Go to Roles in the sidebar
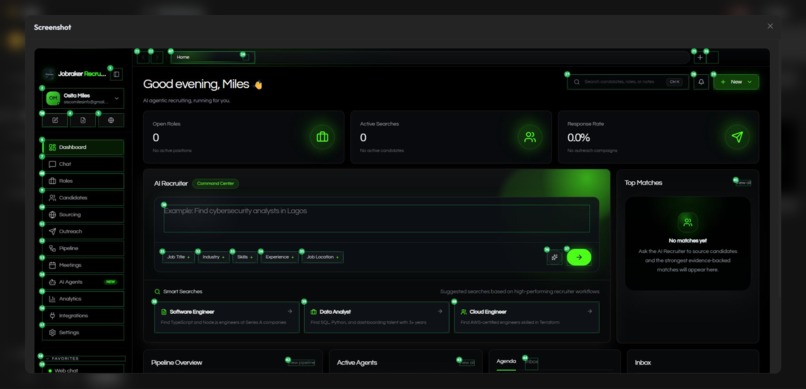The image size is (806, 389). coord(83,181)
